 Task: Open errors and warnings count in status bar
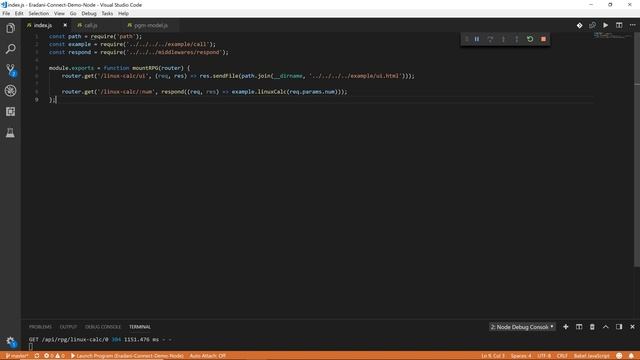tap(54, 356)
